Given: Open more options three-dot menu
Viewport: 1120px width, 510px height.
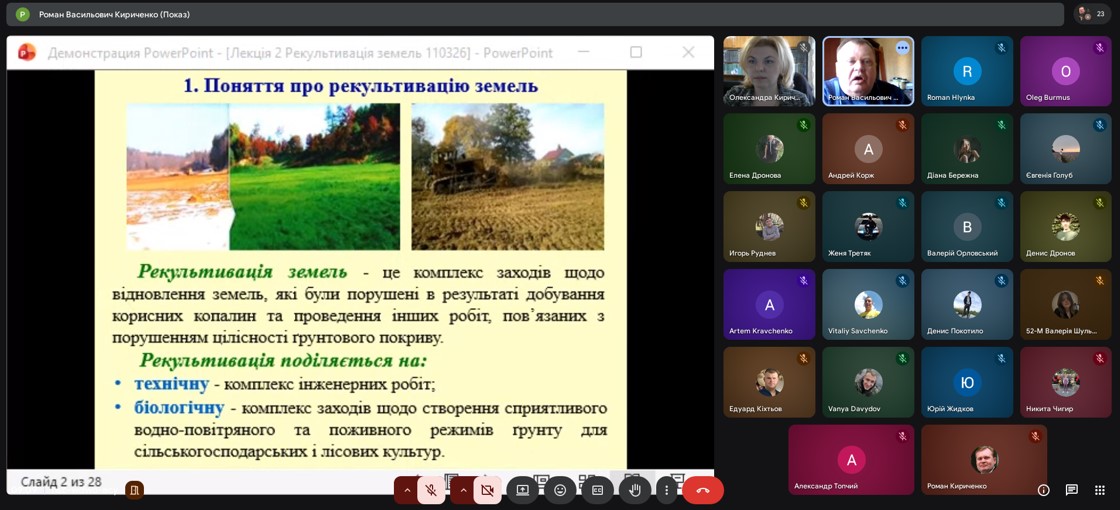Looking at the screenshot, I should pos(666,490).
